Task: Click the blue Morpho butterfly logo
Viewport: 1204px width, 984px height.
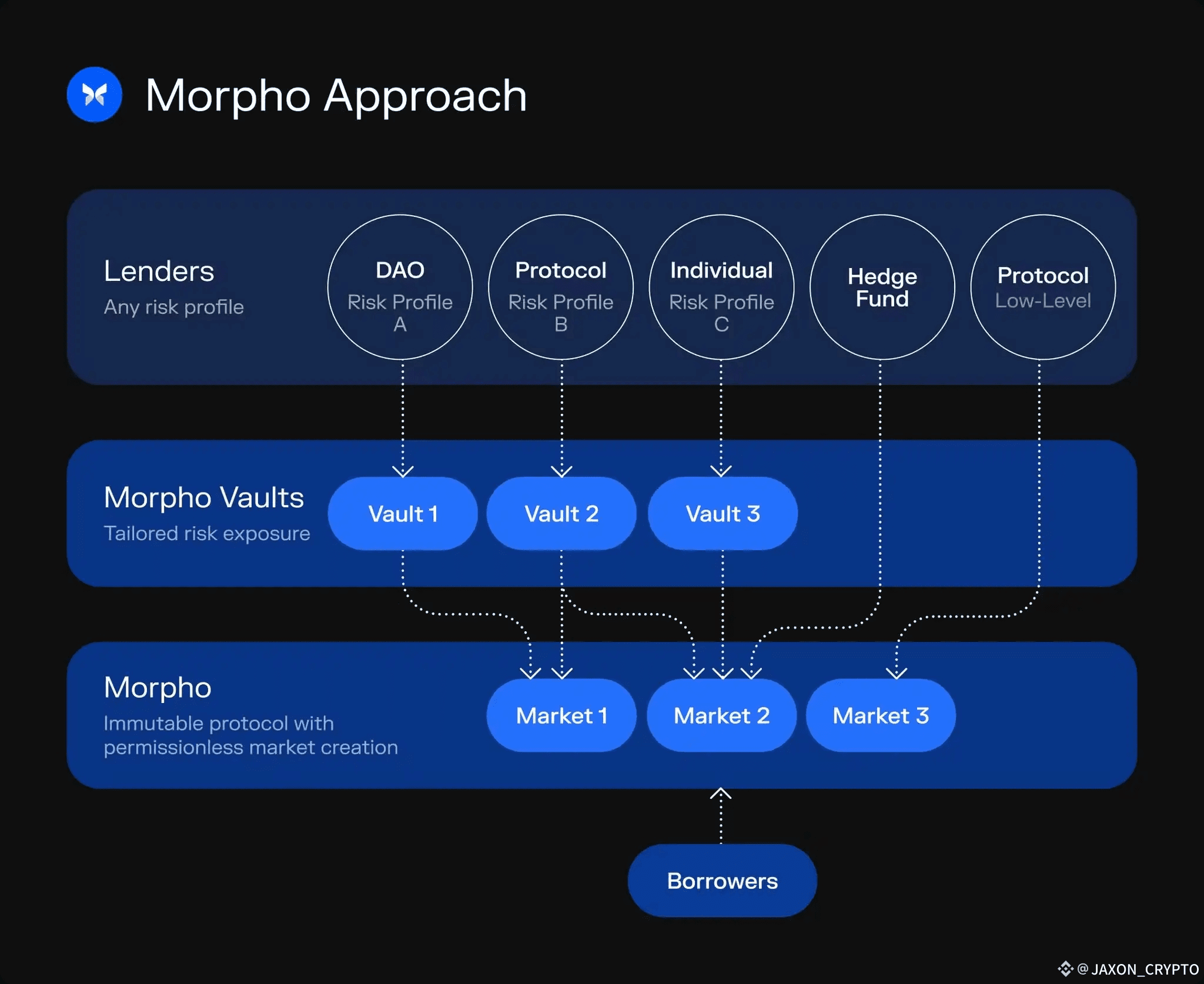Action: click(x=94, y=95)
